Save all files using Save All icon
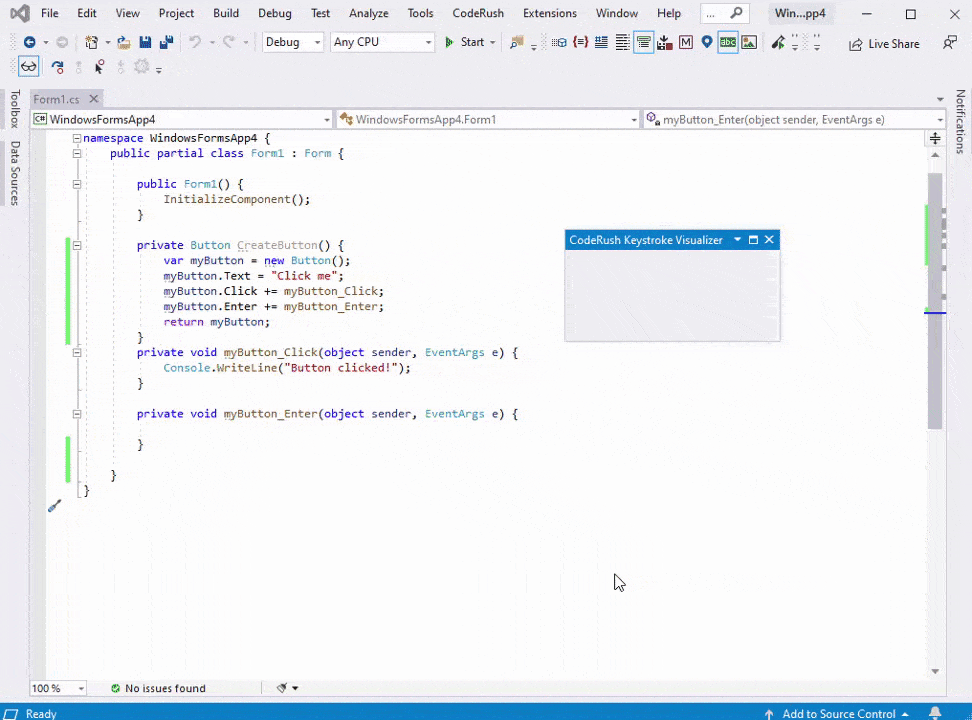Viewport: 972px width, 720px height. pyautogui.click(x=166, y=42)
